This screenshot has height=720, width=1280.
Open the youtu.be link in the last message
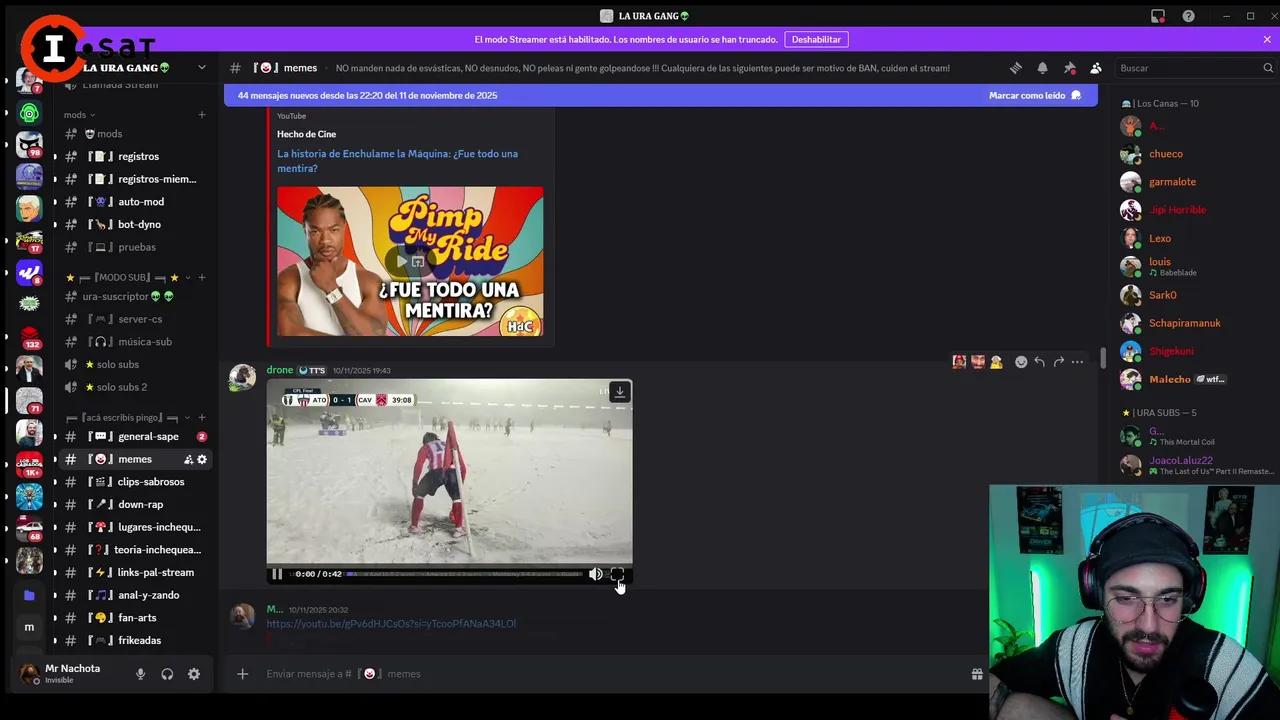pos(391,624)
